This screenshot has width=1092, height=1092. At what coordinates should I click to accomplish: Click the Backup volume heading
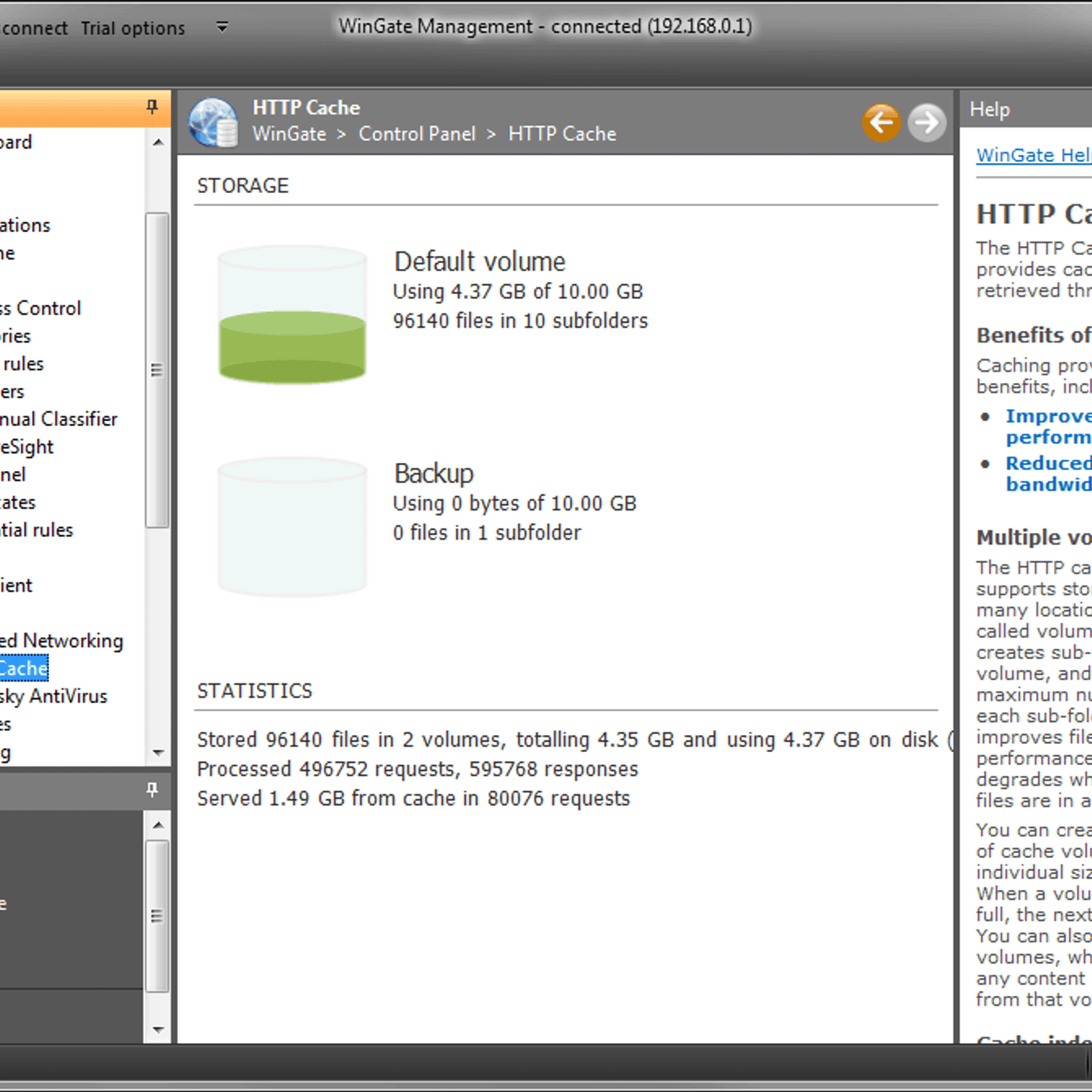[x=433, y=474]
